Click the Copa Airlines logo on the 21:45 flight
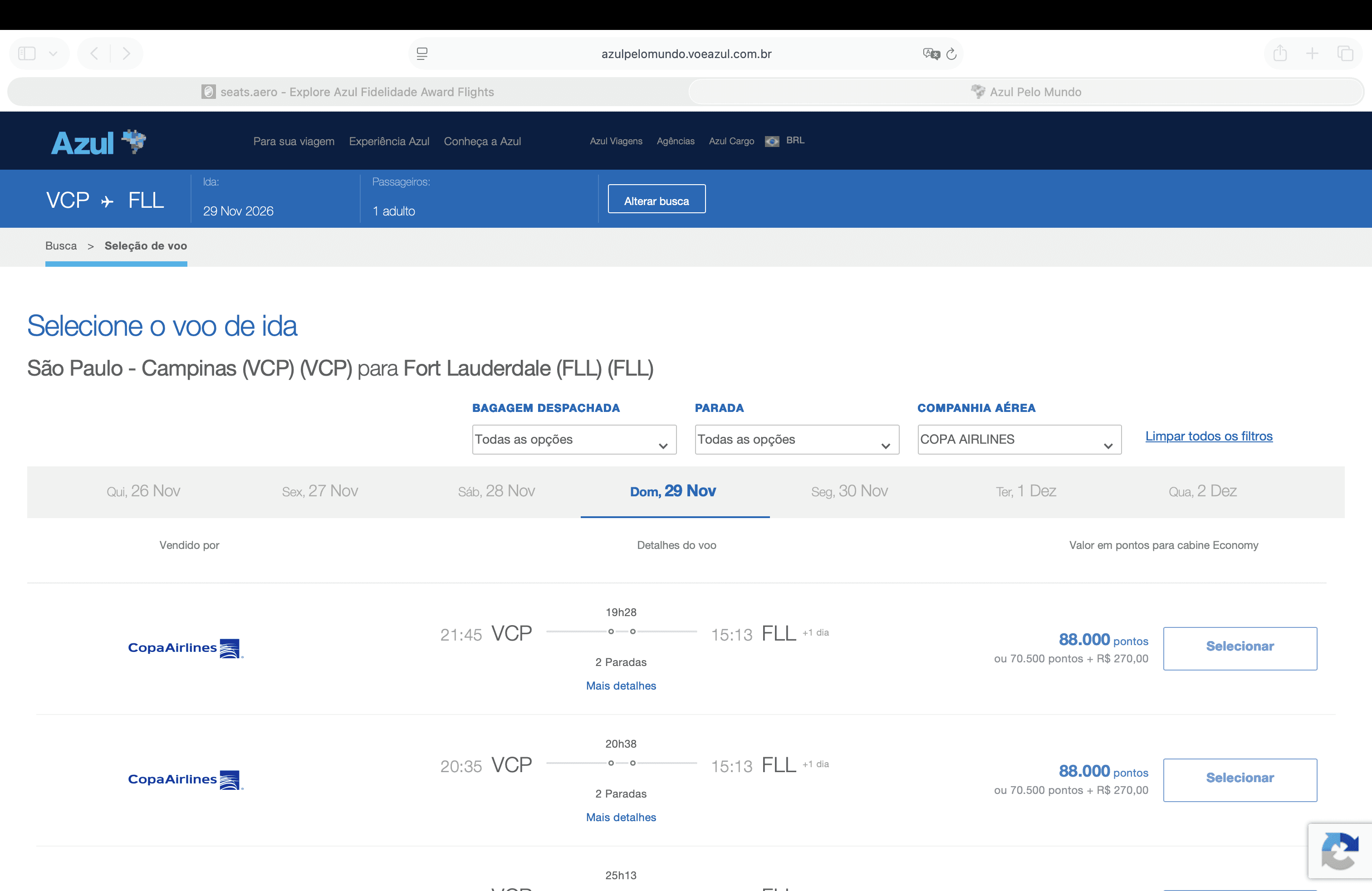This screenshot has height=891, width=1372. 186,648
